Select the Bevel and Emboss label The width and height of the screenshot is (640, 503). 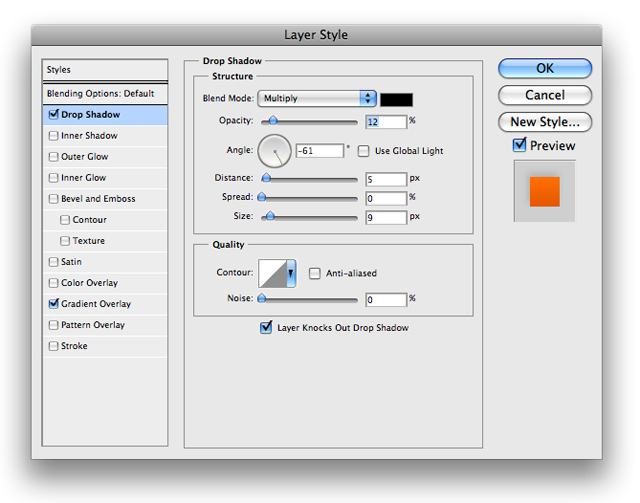point(98,199)
